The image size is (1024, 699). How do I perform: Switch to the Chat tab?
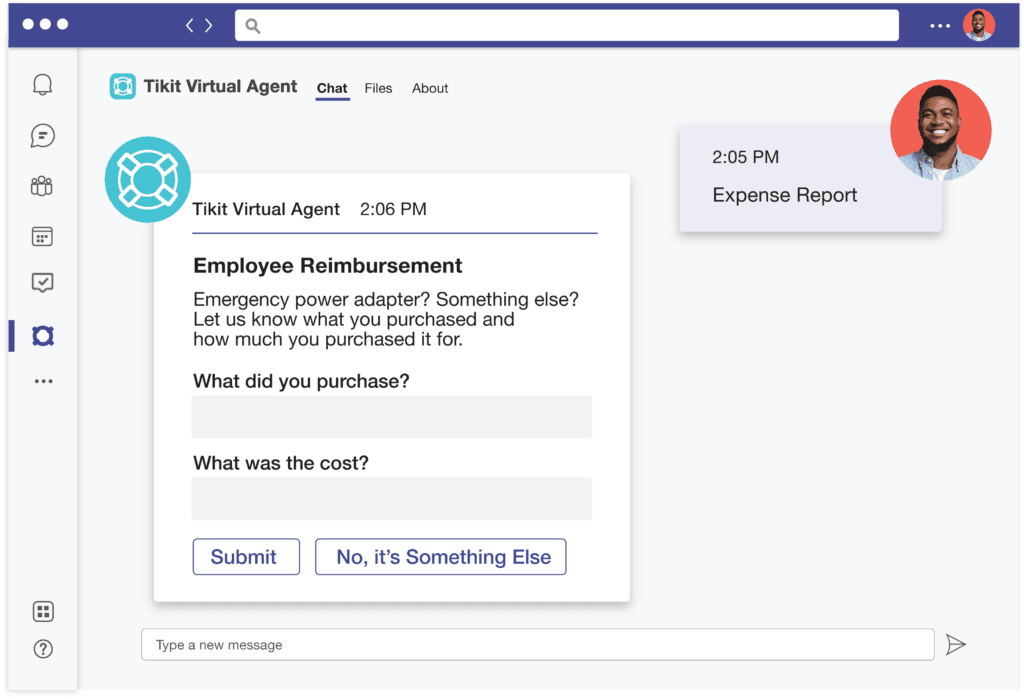[332, 88]
